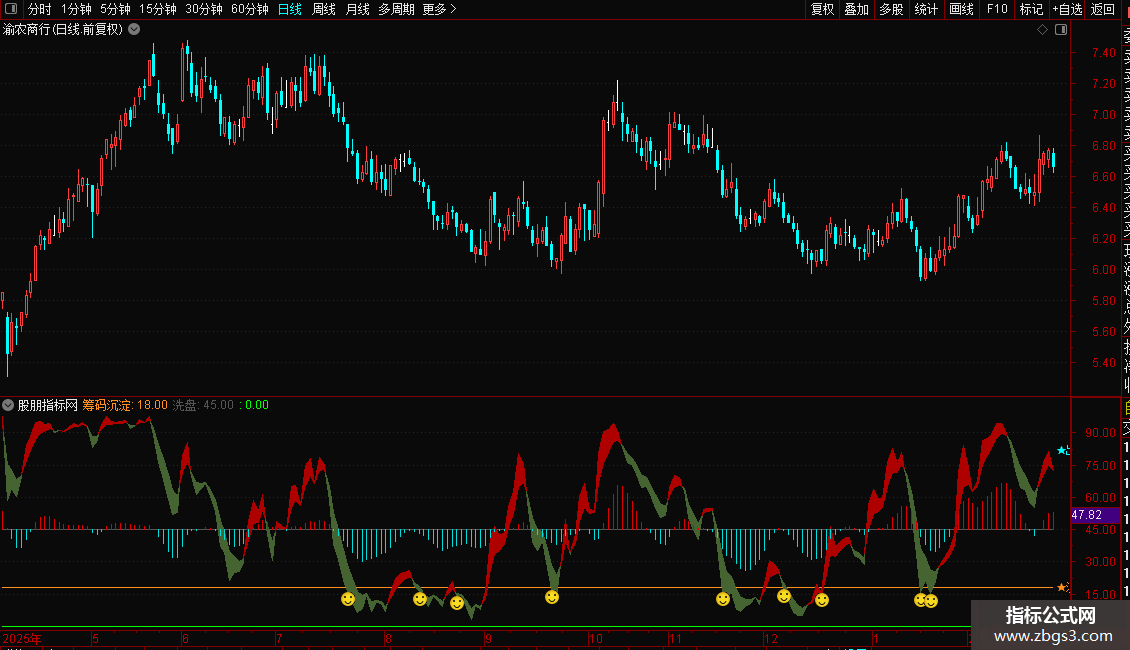Switch to 周线 weekly chart tab
Screen dimensions: 1130x650
coord(324,9)
